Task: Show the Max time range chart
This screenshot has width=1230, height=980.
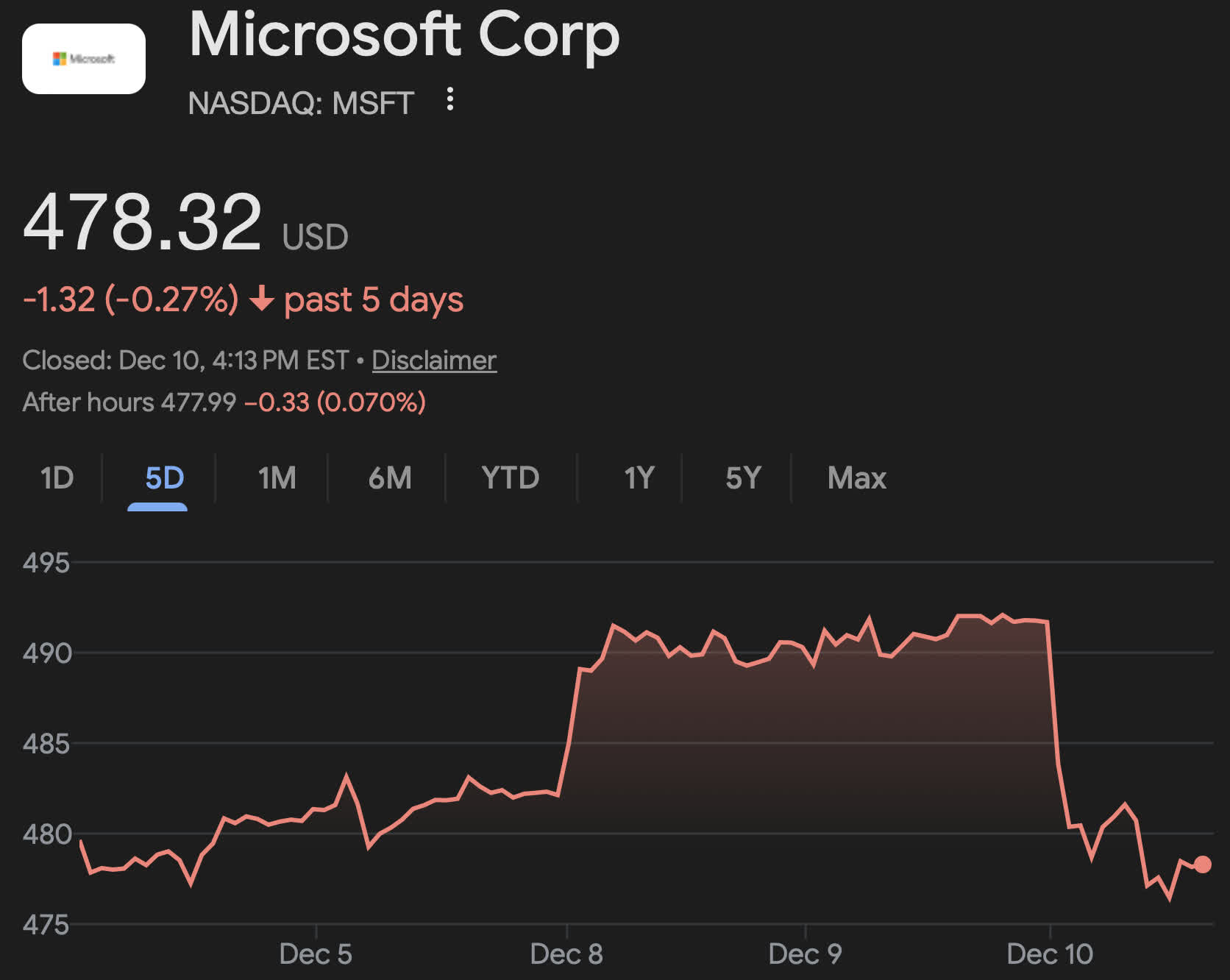Action: (x=856, y=478)
